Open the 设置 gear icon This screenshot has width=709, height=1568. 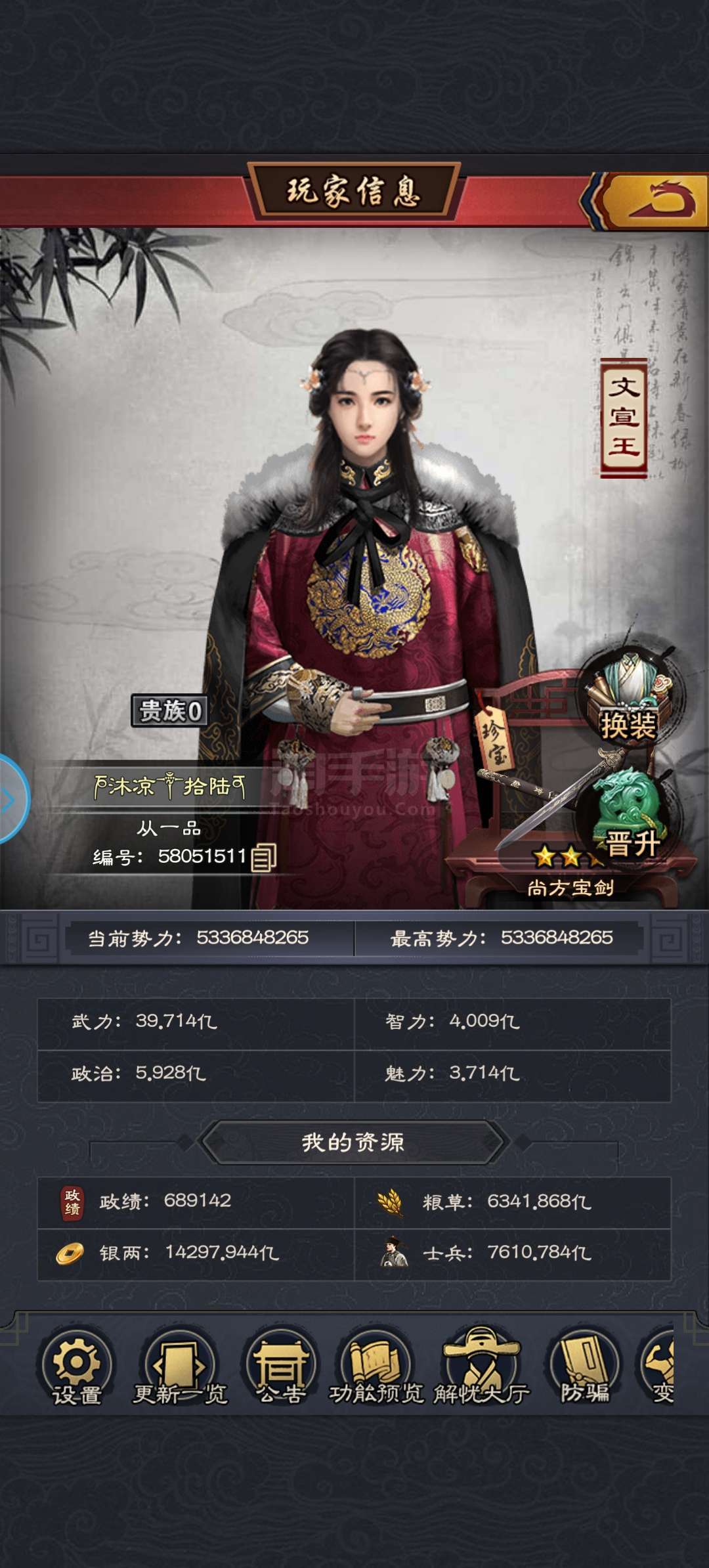(77, 1370)
